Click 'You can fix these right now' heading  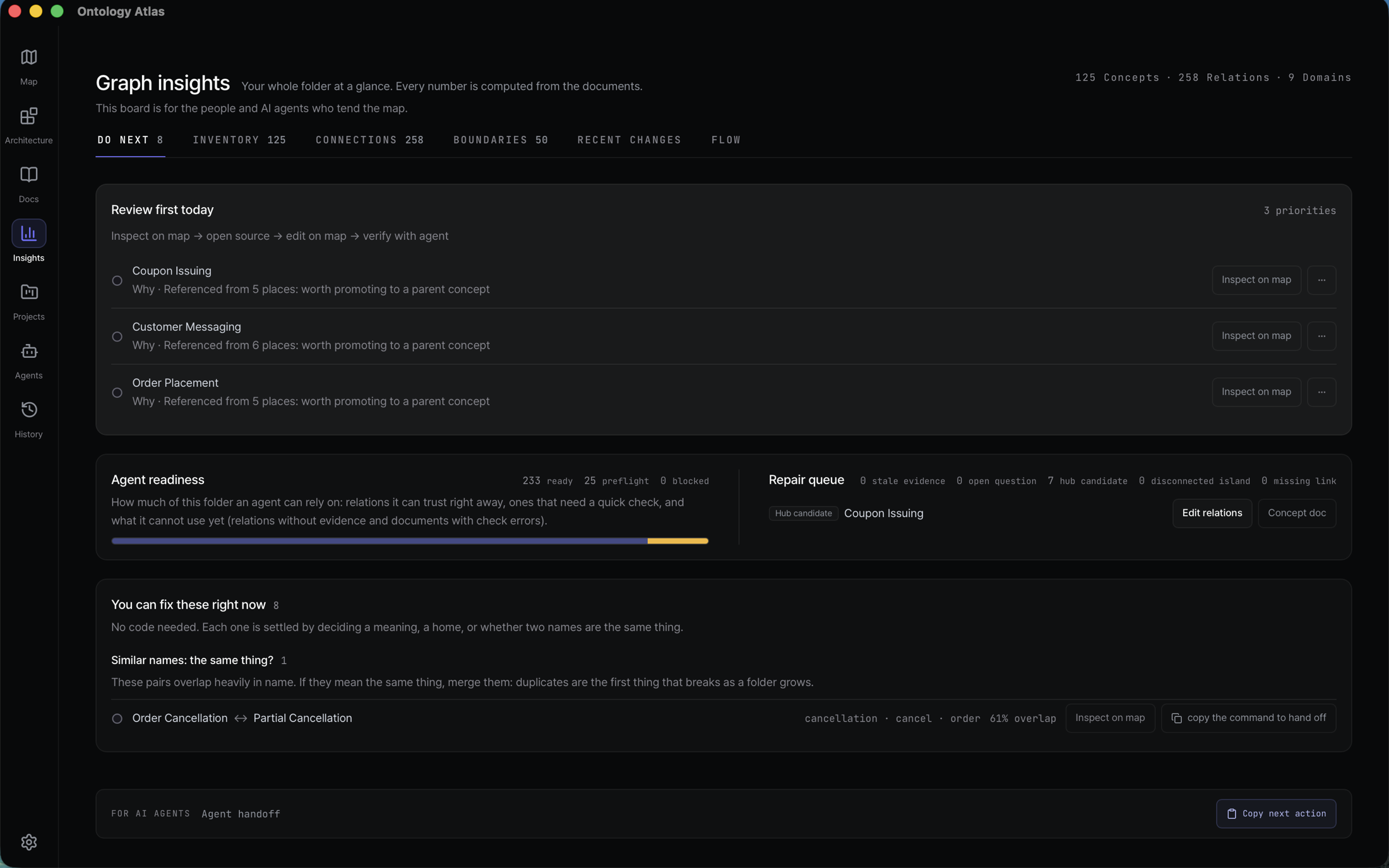pos(188,605)
